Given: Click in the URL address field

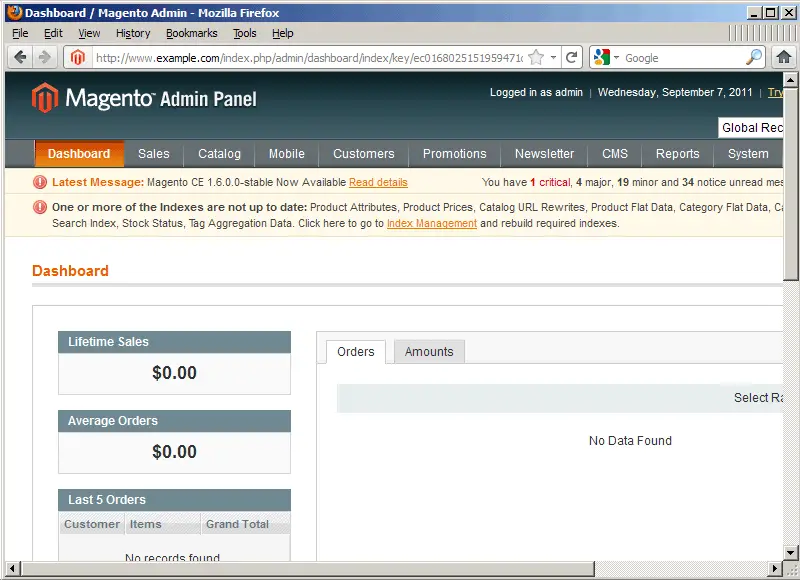Looking at the screenshot, I should tap(309, 58).
